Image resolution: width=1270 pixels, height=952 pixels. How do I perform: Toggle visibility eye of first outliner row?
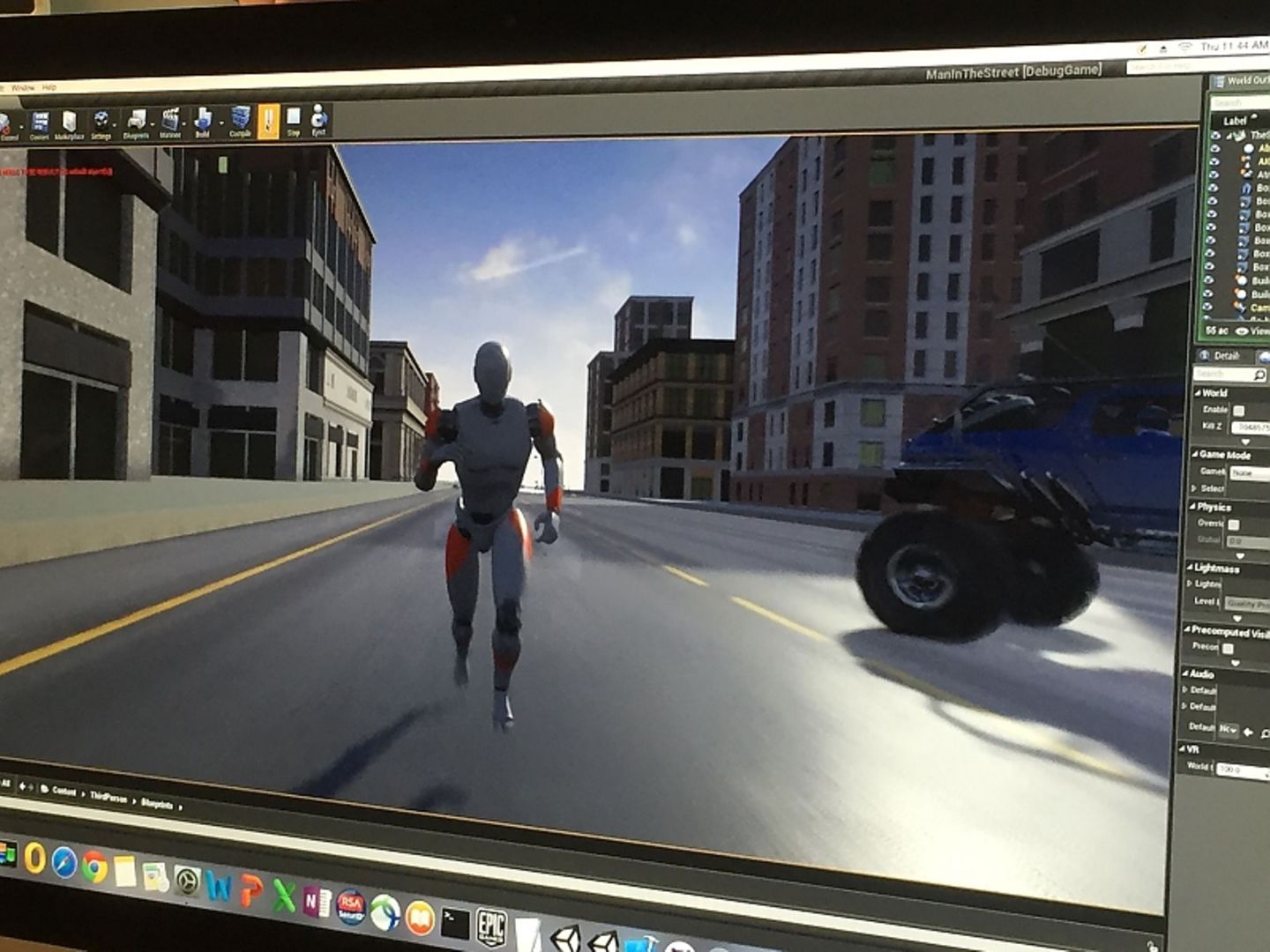coord(1215,136)
